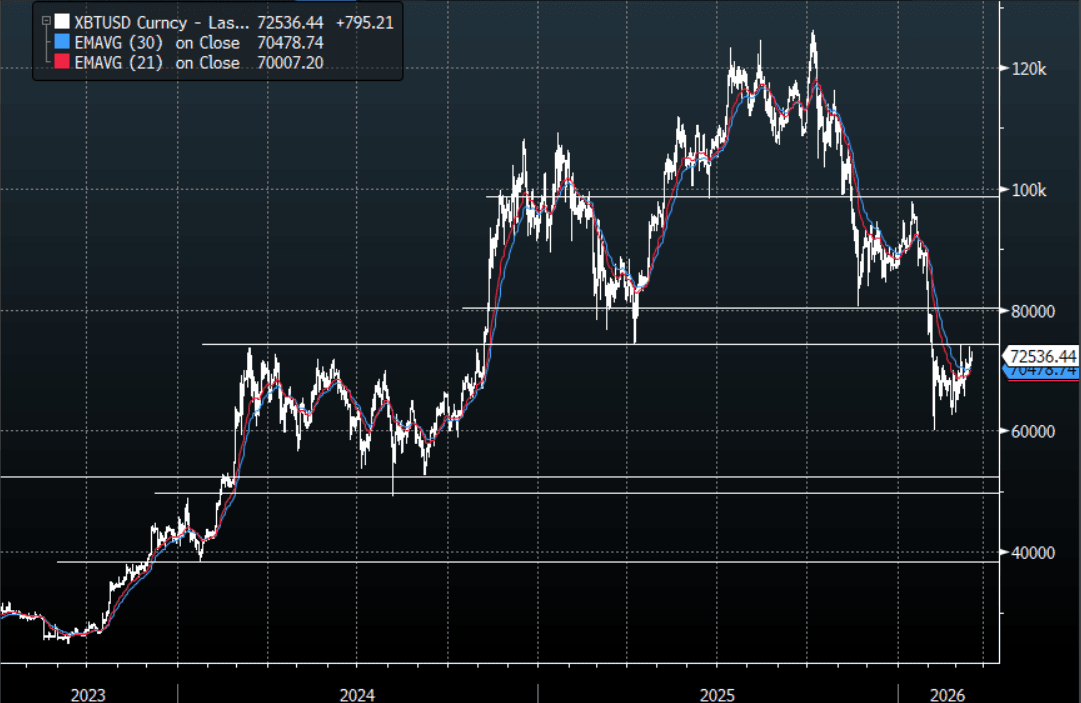Image resolution: width=1081 pixels, height=703 pixels.
Task: Click the 100k price axis label
Action: [x=1028, y=190]
